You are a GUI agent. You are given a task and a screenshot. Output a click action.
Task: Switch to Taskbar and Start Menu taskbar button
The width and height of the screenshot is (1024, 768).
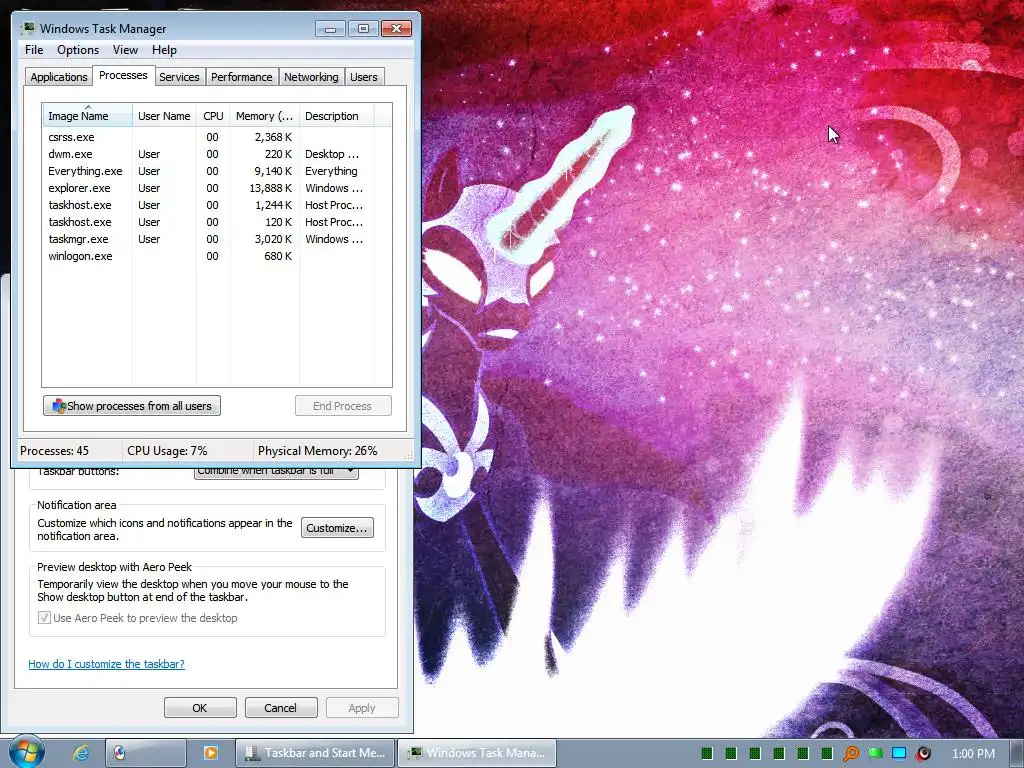pyautogui.click(x=315, y=753)
